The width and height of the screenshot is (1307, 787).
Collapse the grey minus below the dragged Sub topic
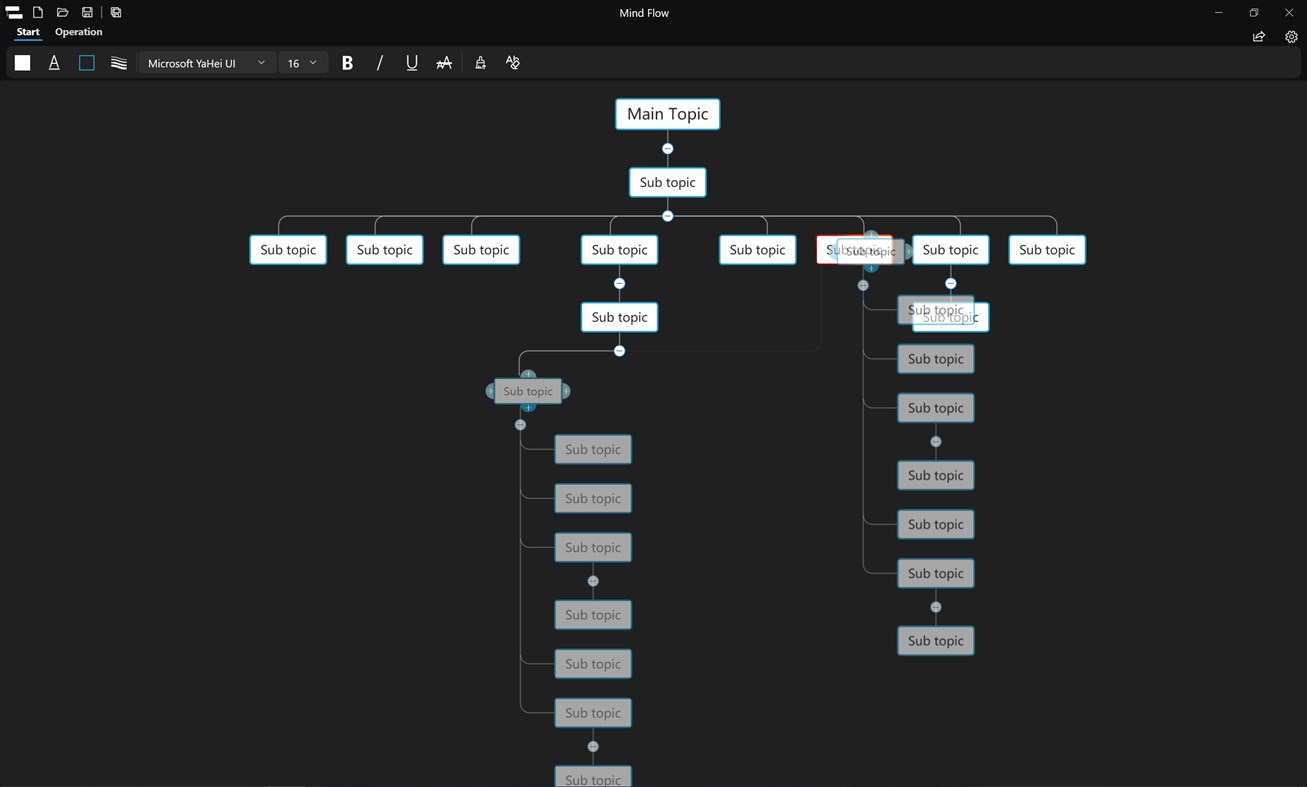click(x=520, y=425)
